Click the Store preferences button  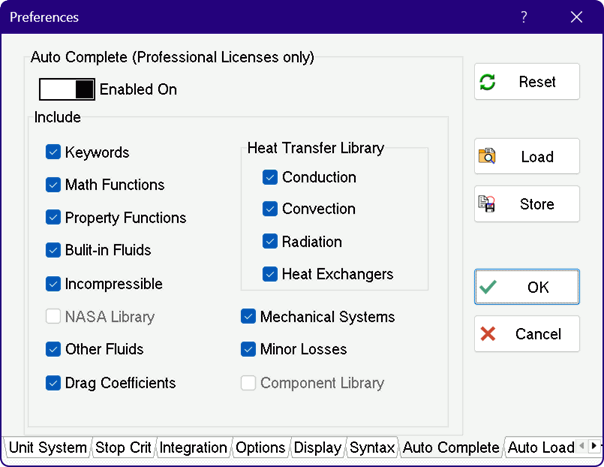[526, 204]
